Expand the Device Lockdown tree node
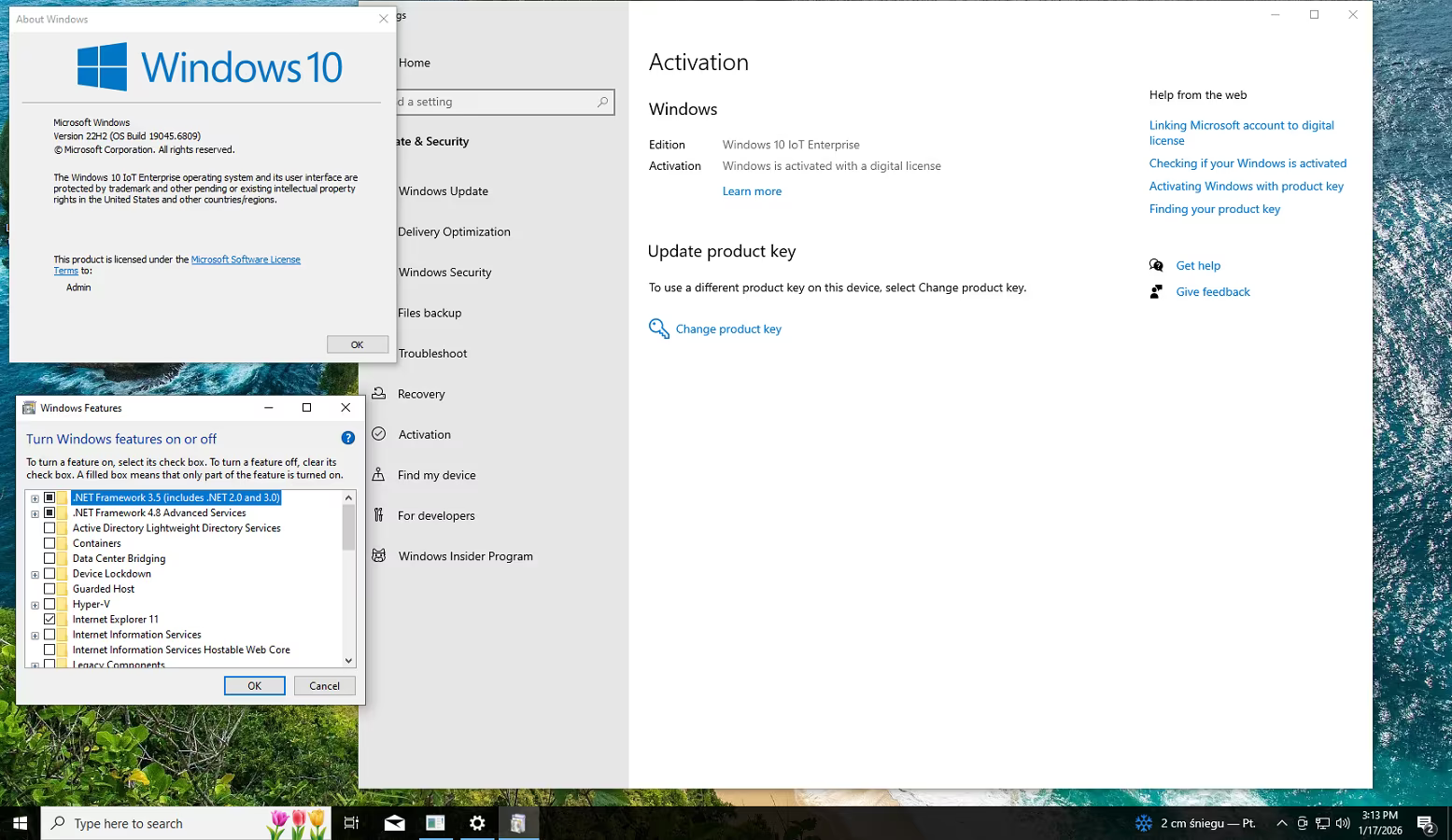The height and width of the screenshot is (840, 1452). [x=35, y=574]
